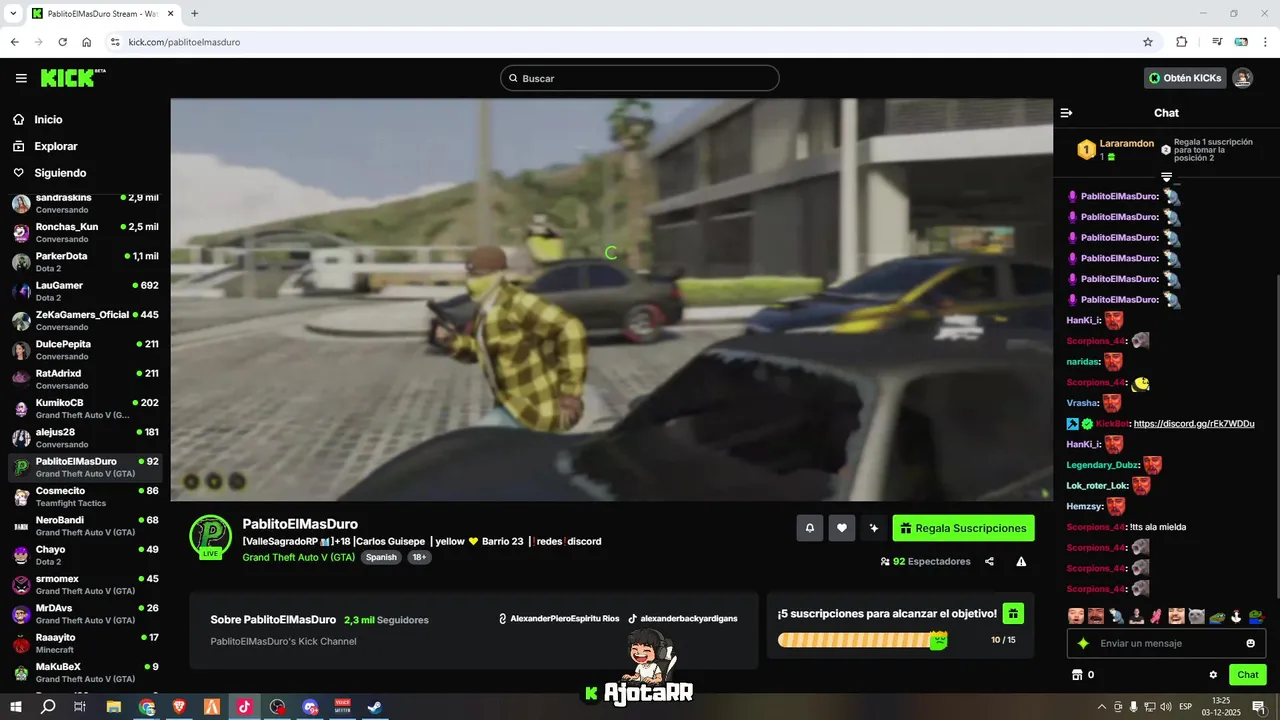View site information icon in the address bar

(x=115, y=42)
